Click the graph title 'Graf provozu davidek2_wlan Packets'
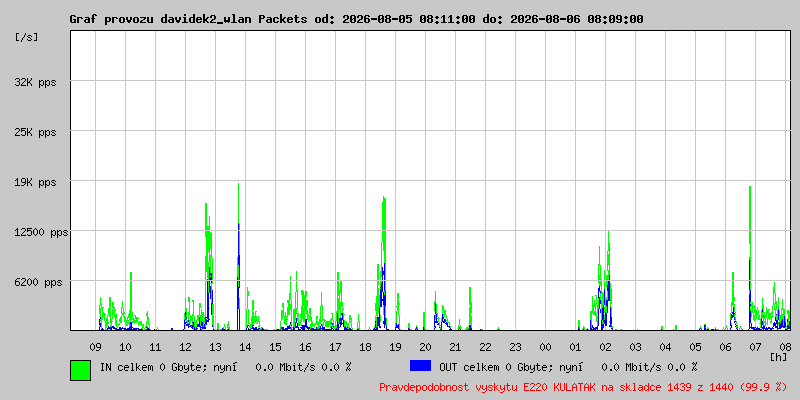800x400 pixels. [x=188, y=19]
